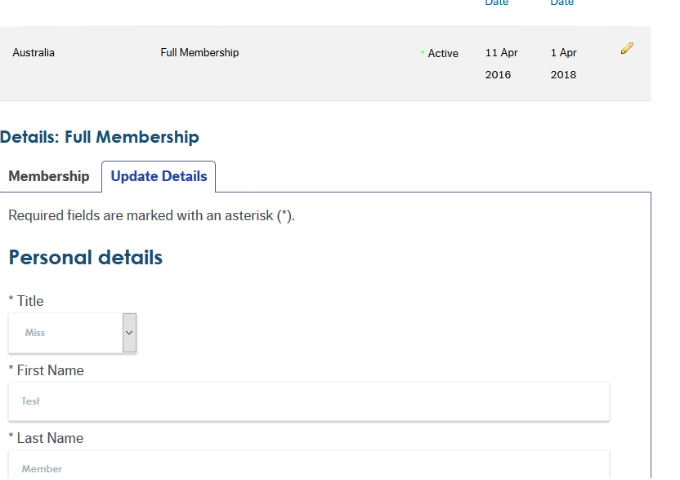Click the Details: Full Membership heading
The image size is (680, 480).
[x=100, y=137]
